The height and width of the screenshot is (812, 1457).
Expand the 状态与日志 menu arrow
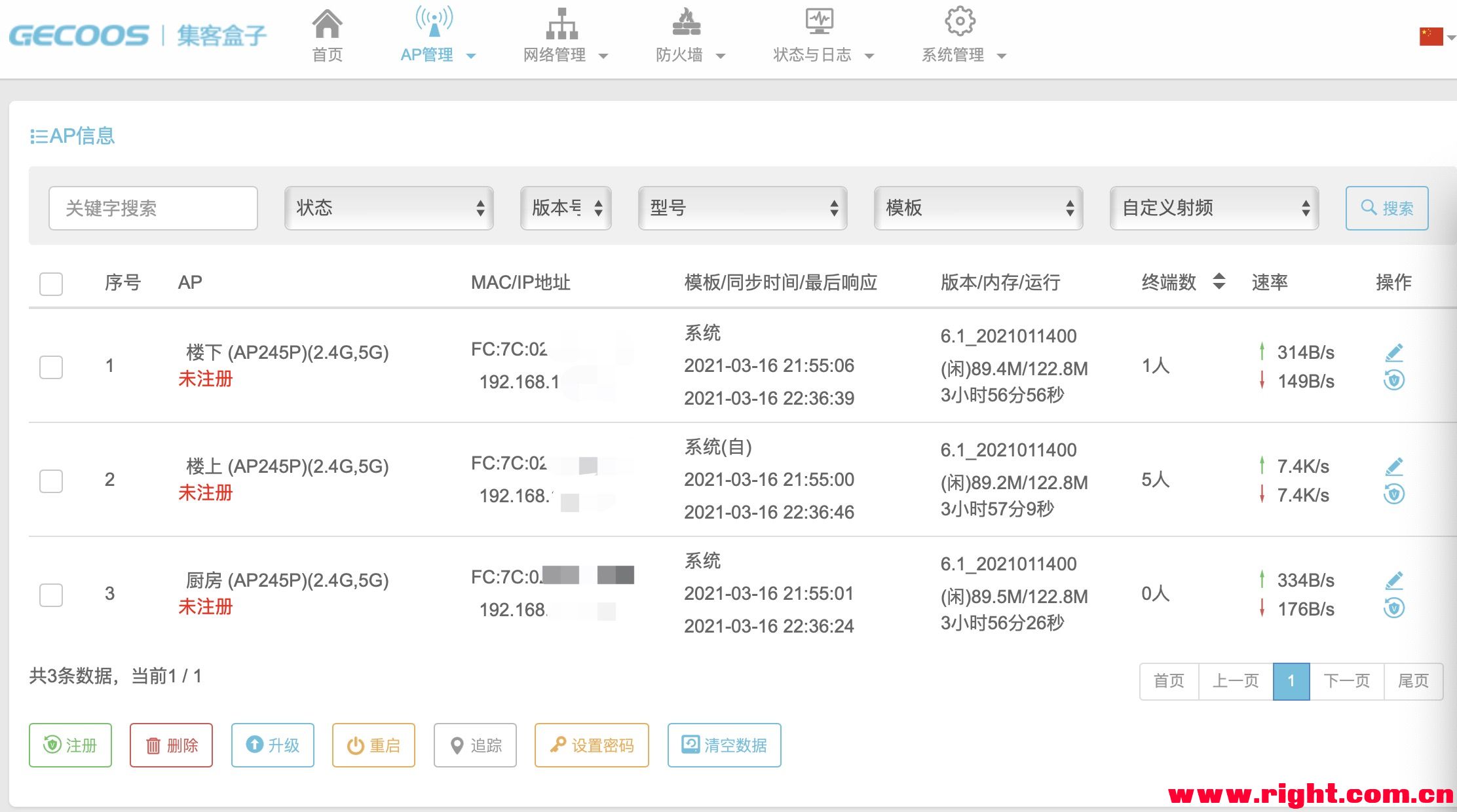click(x=869, y=56)
